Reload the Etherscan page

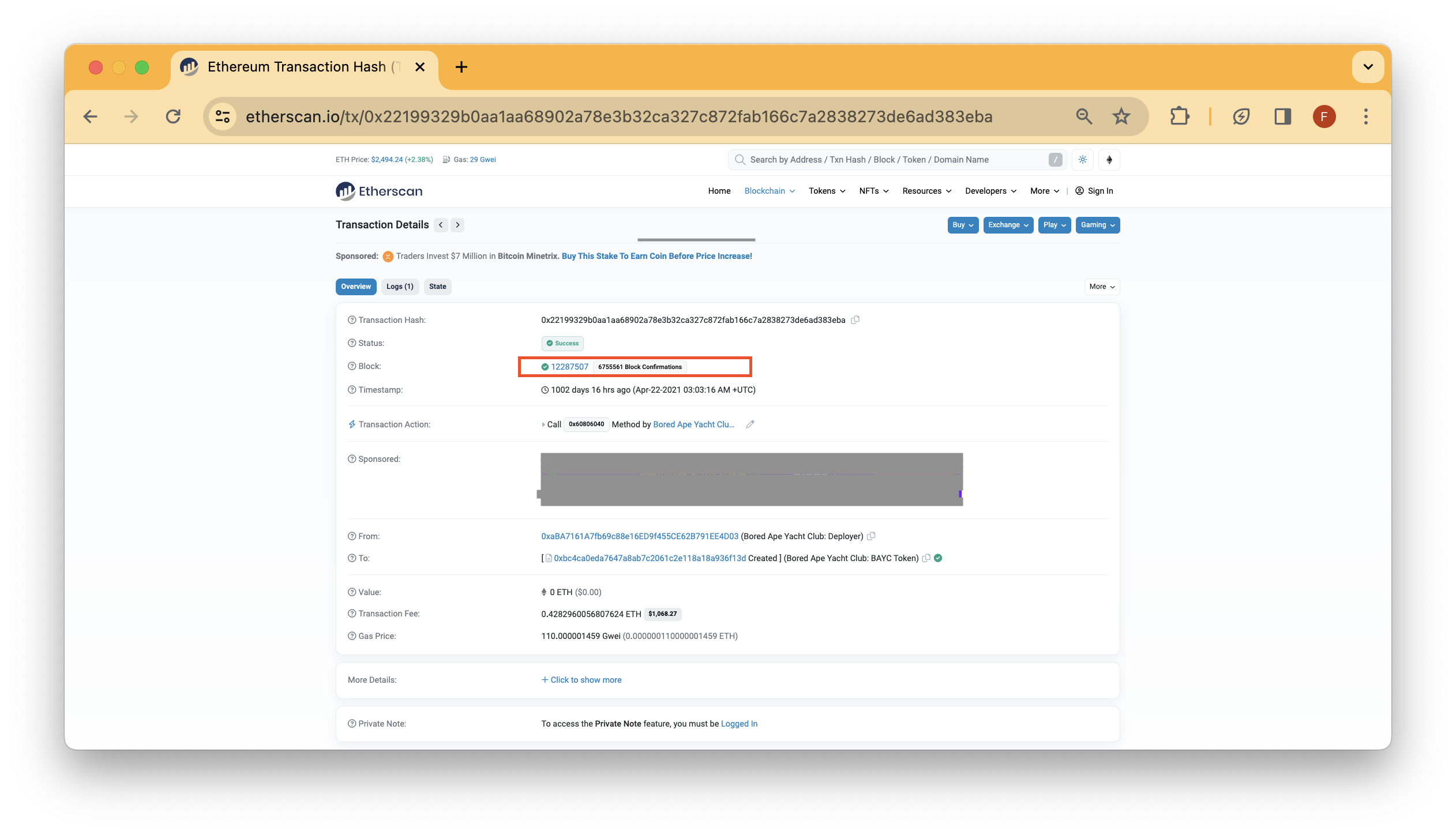[173, 116]
